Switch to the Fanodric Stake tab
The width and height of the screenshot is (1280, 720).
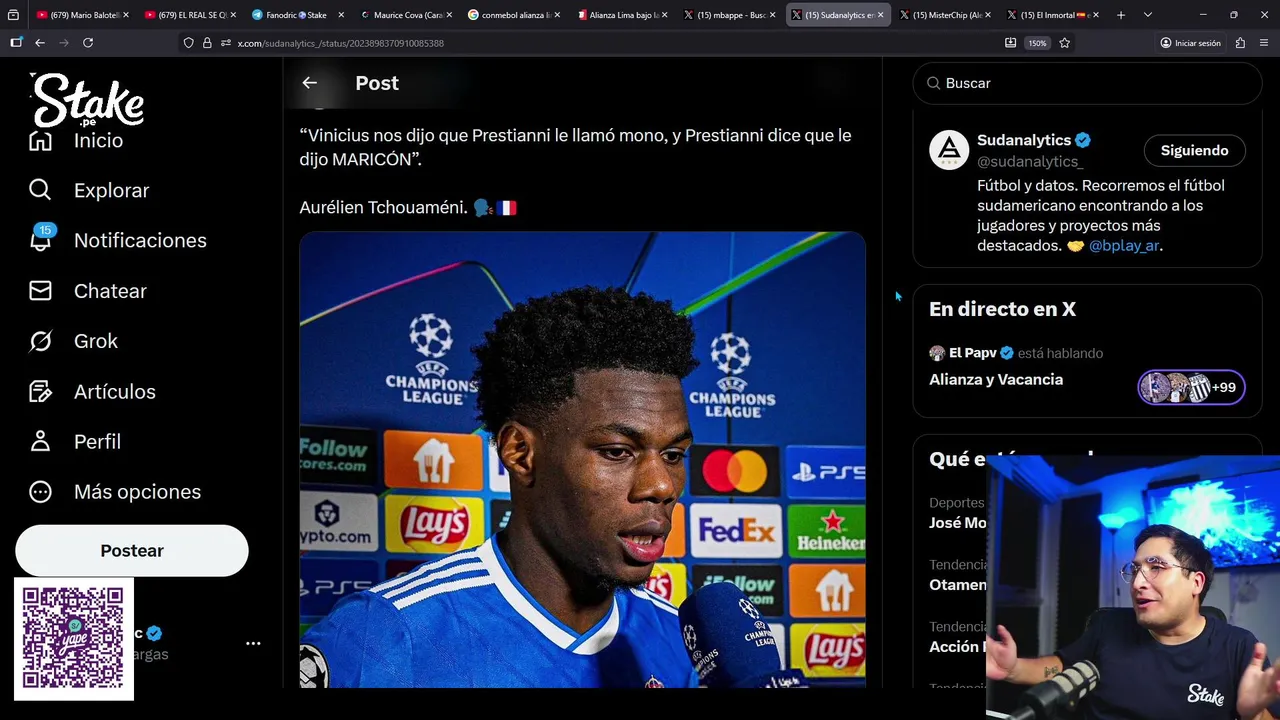click(x=297, y=15)
